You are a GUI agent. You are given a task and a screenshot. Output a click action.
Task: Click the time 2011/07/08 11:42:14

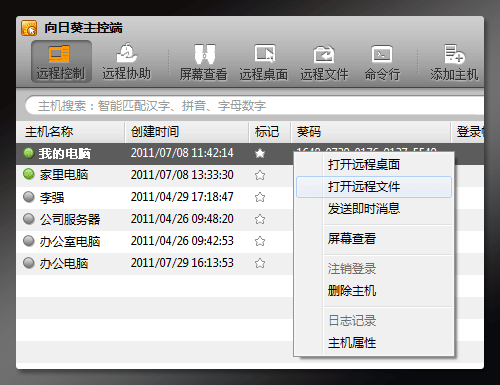(x=182, y=153)
